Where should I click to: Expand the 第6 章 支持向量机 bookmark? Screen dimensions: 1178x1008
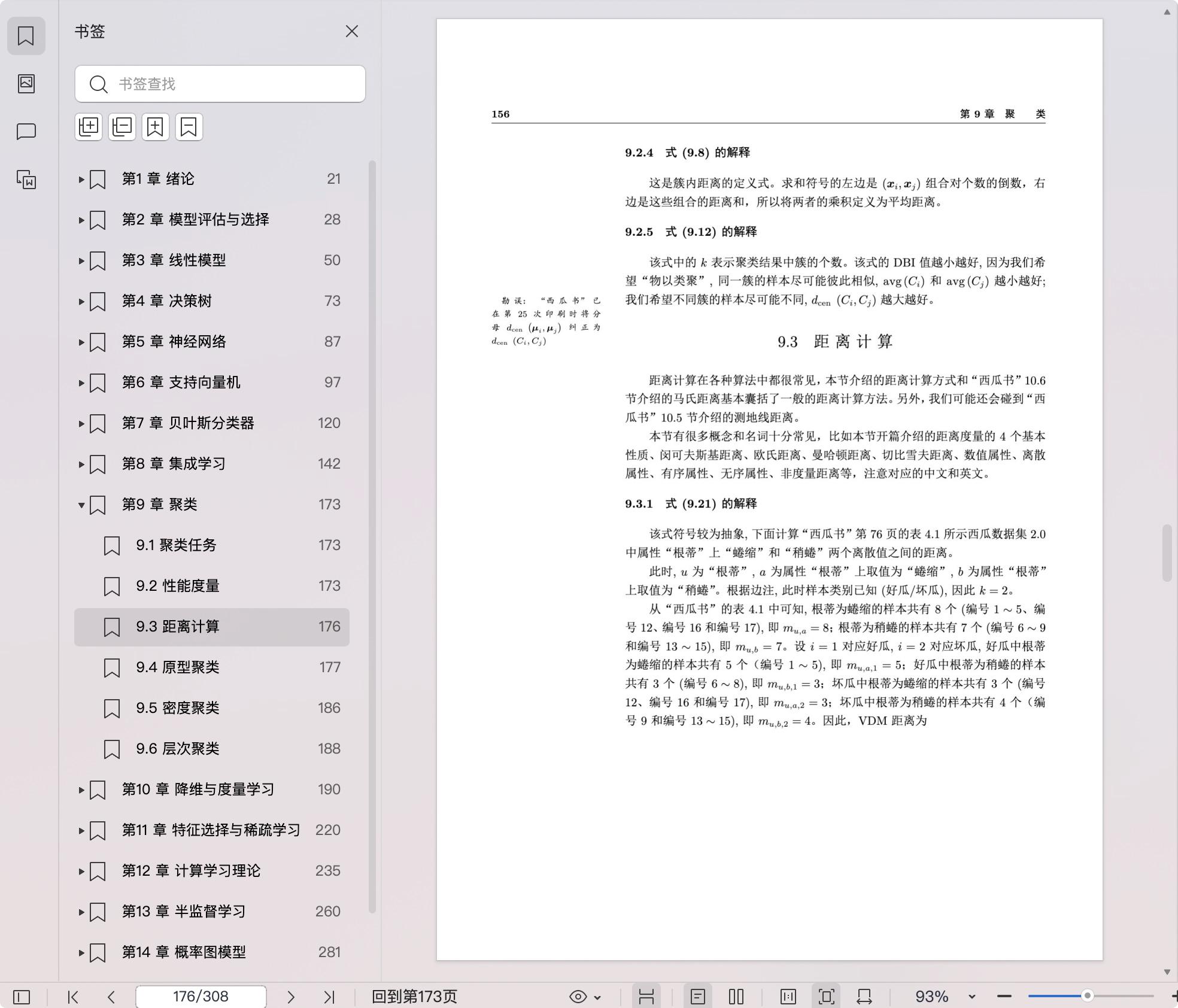(x=81, y=382)
